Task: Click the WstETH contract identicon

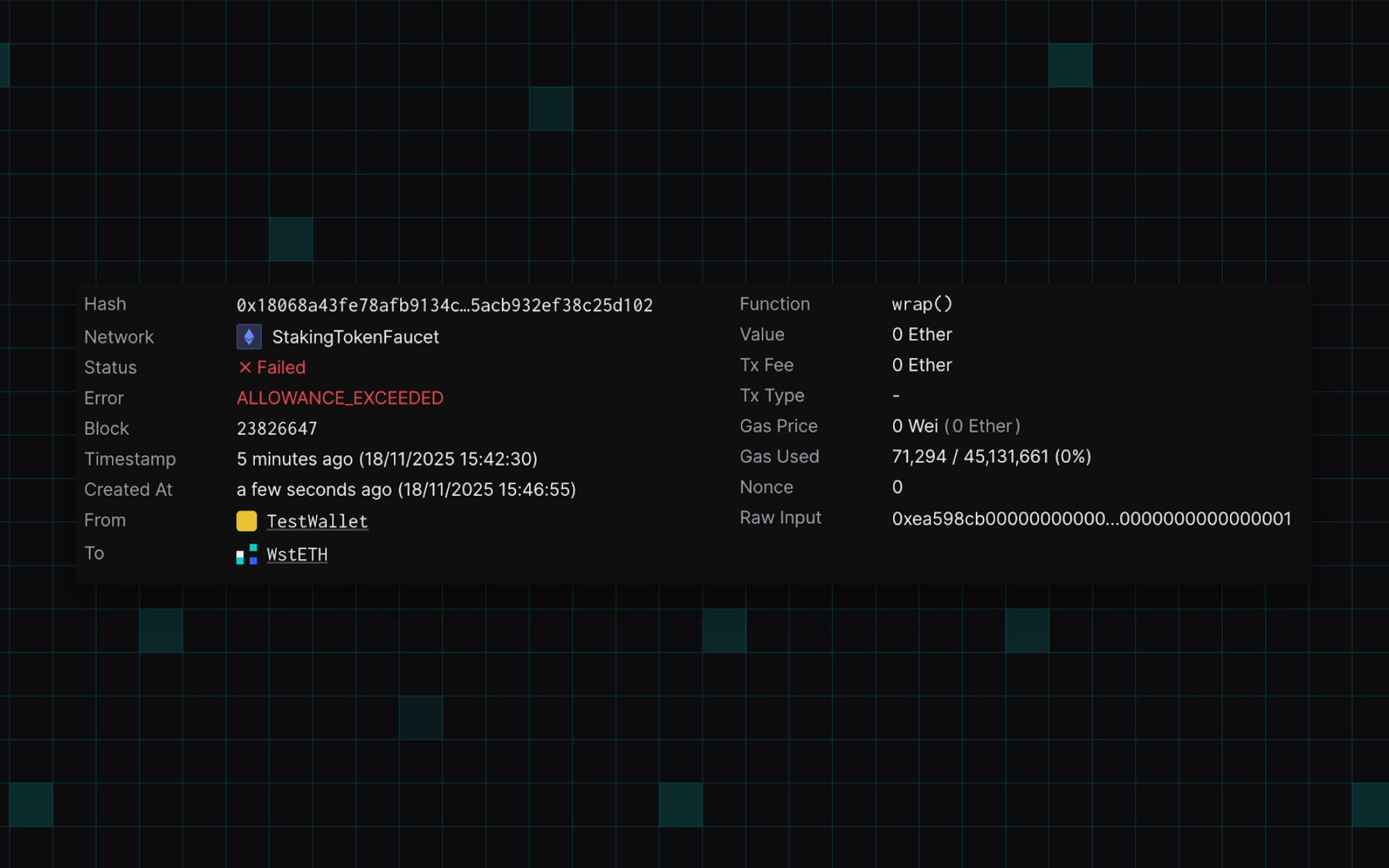Action: pyautogui.click(x=247, y=554)
